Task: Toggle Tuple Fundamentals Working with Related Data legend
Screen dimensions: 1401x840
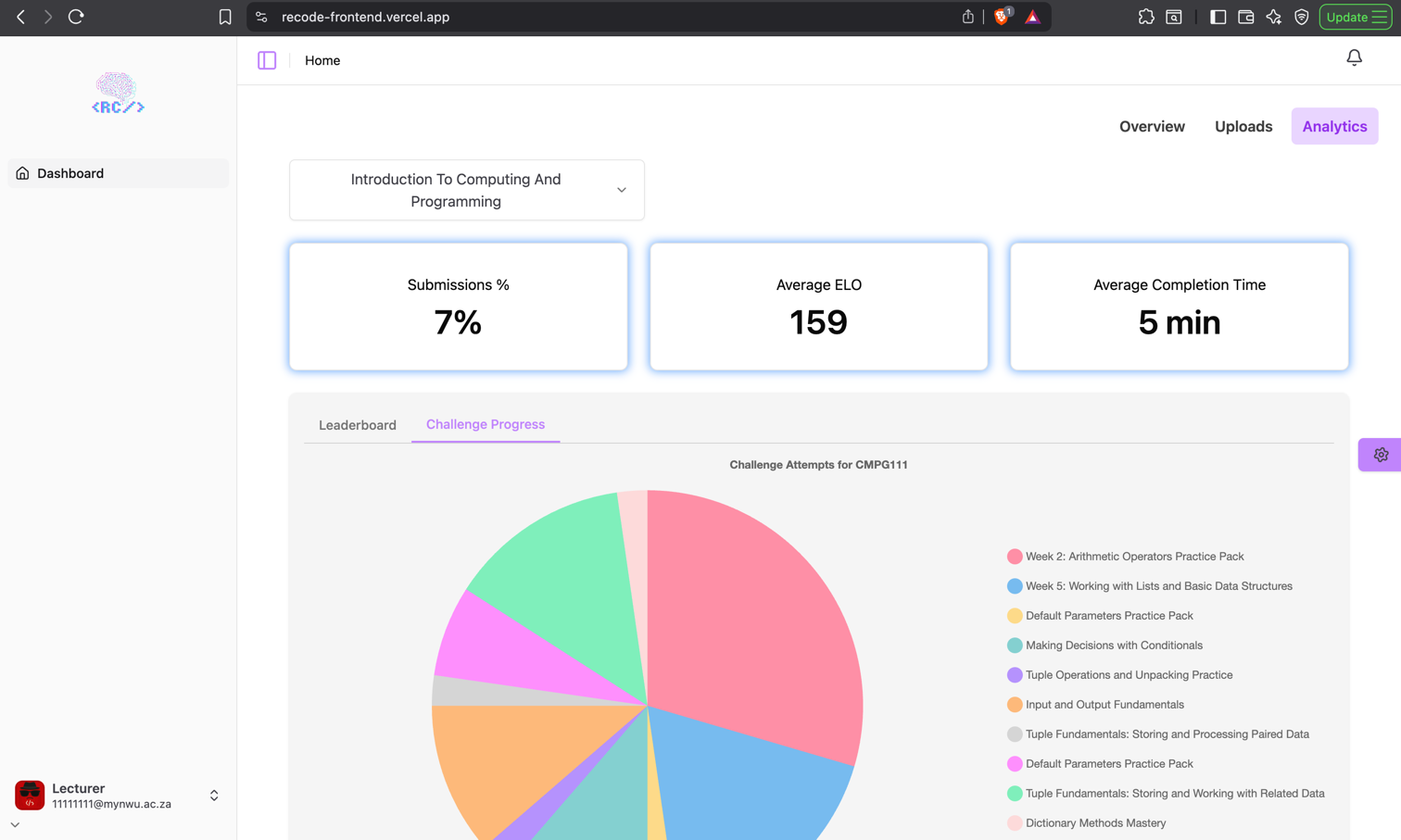Action: (x=1166, y=794)
